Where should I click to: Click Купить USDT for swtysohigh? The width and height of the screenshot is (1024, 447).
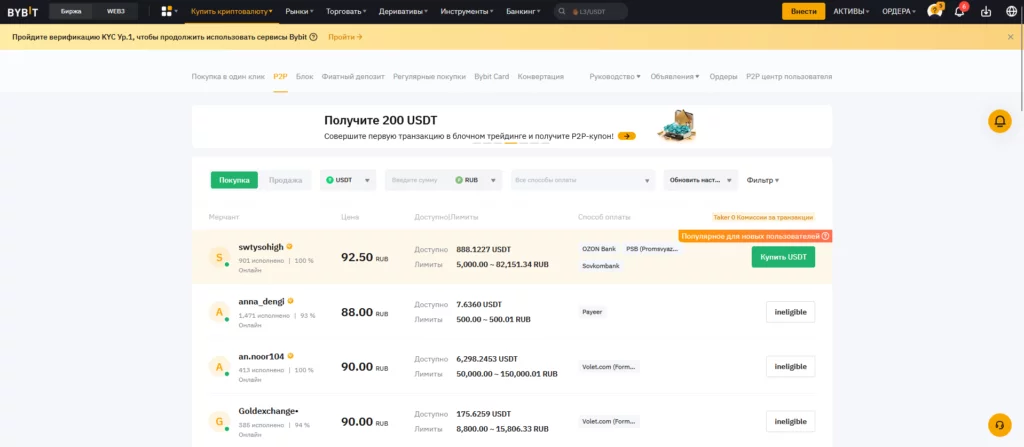coord(783,257)
